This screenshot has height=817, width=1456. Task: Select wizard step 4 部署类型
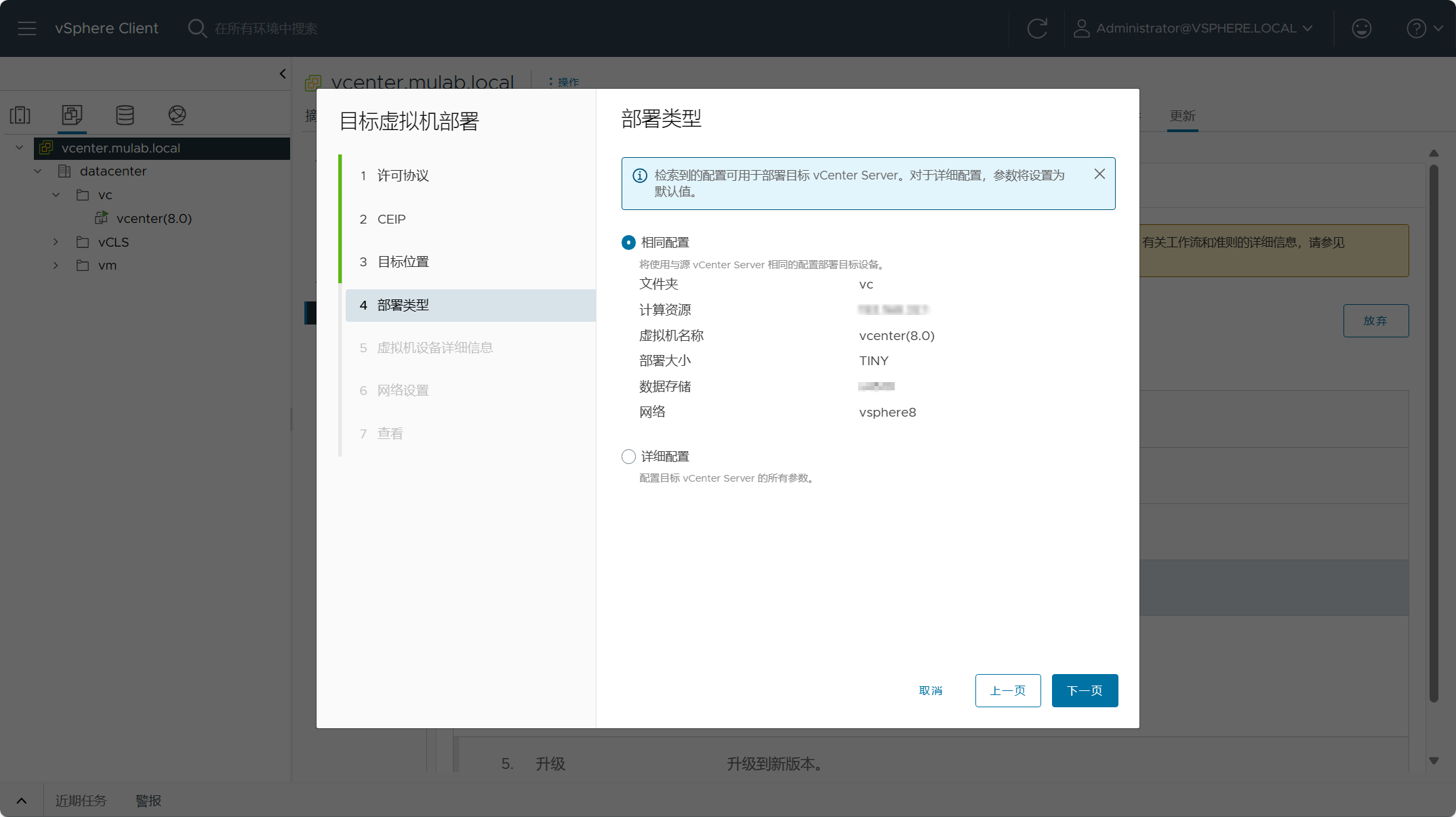pos(470,305)
